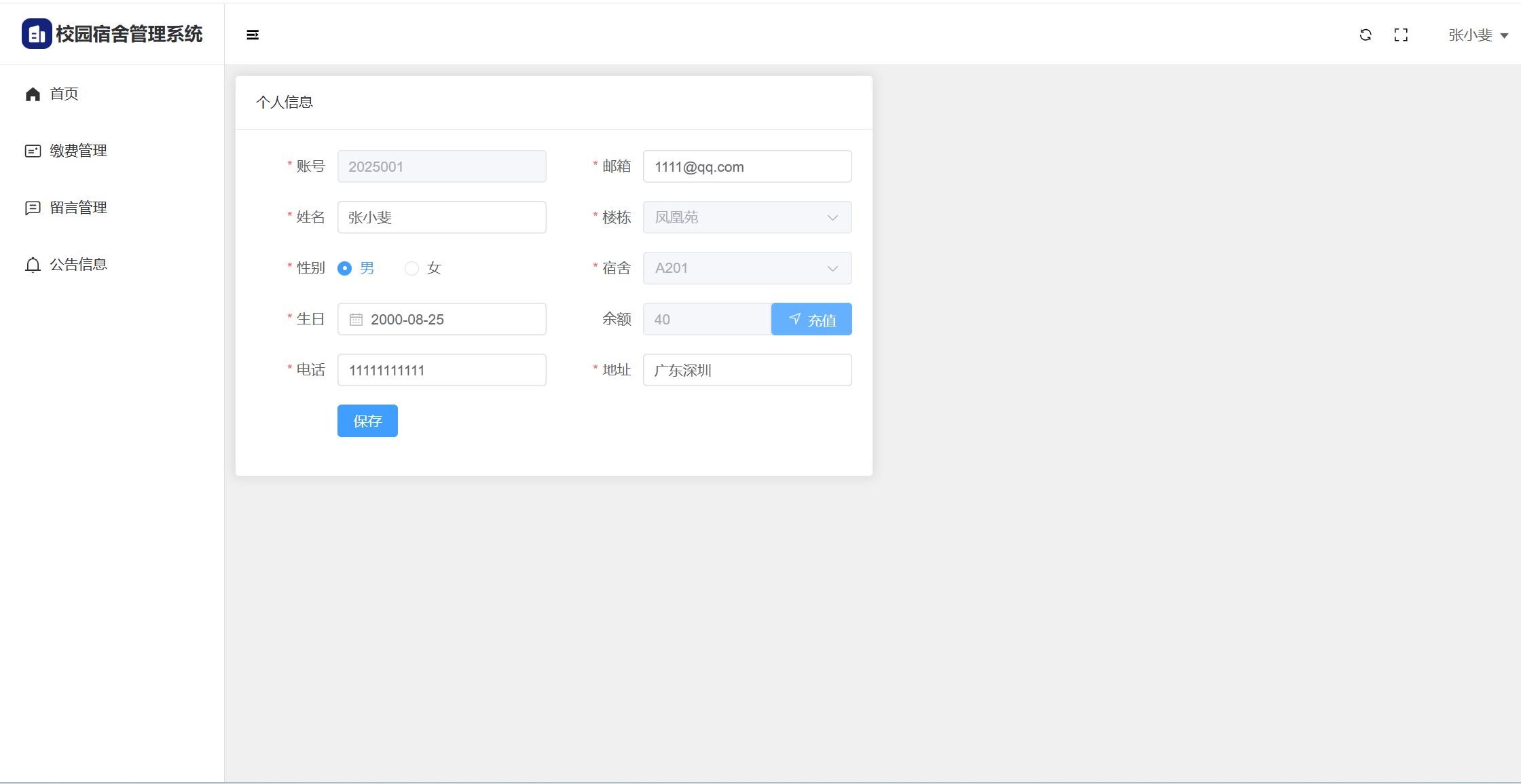Viewport: 1521px width, 784px height.
Task: Click the 保存 save button
Action: point(367,421)
